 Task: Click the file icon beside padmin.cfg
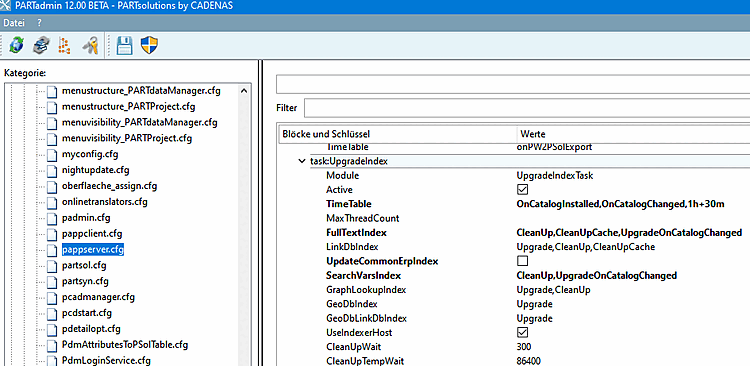pyautogui.click(x=52, y=218)
